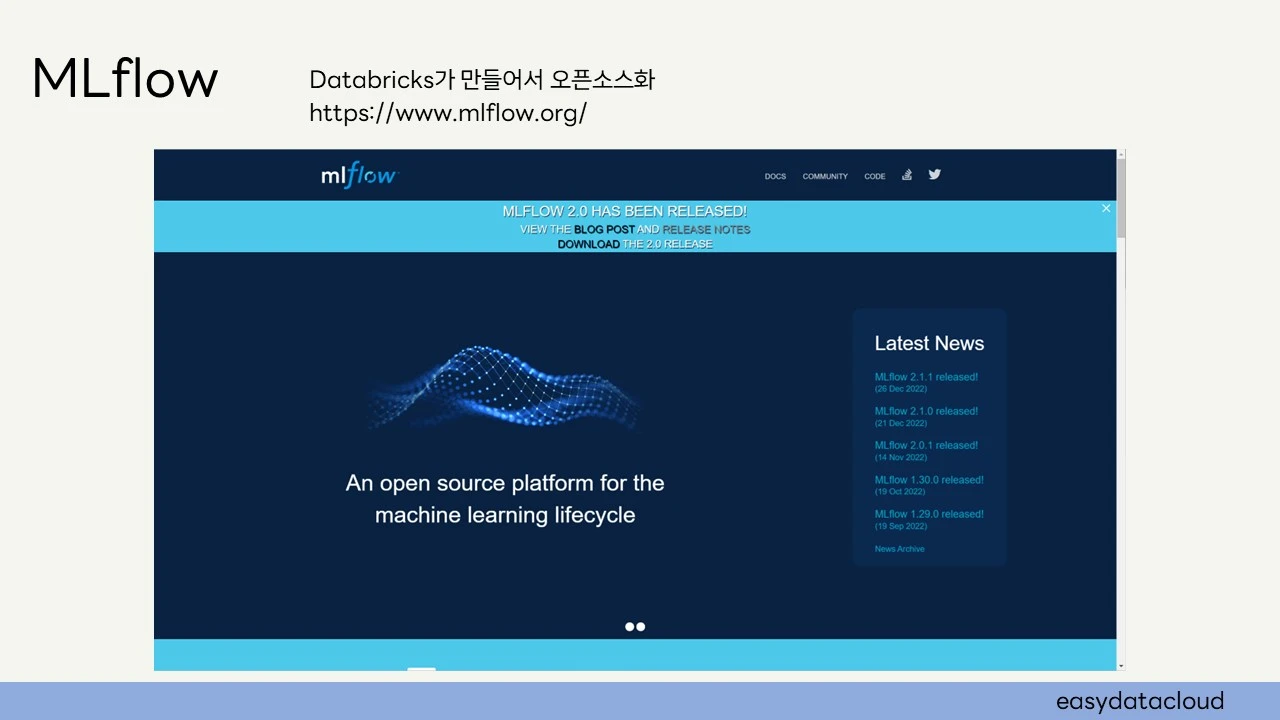Open the MLflow 1.30.0 released news item
1280x720 pixels.
click(929, 480)
